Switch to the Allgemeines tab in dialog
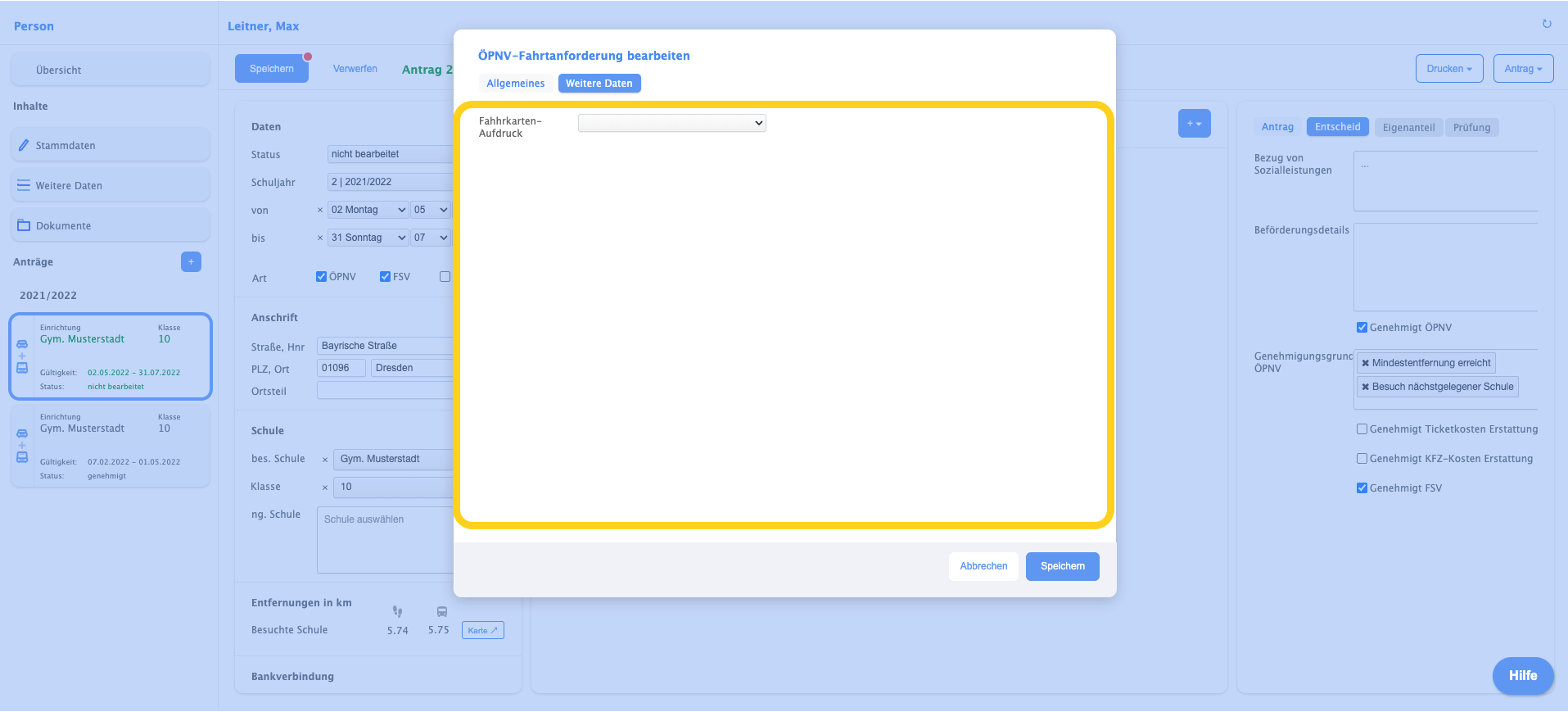The image size is (1568, 712). coord(515,84)
